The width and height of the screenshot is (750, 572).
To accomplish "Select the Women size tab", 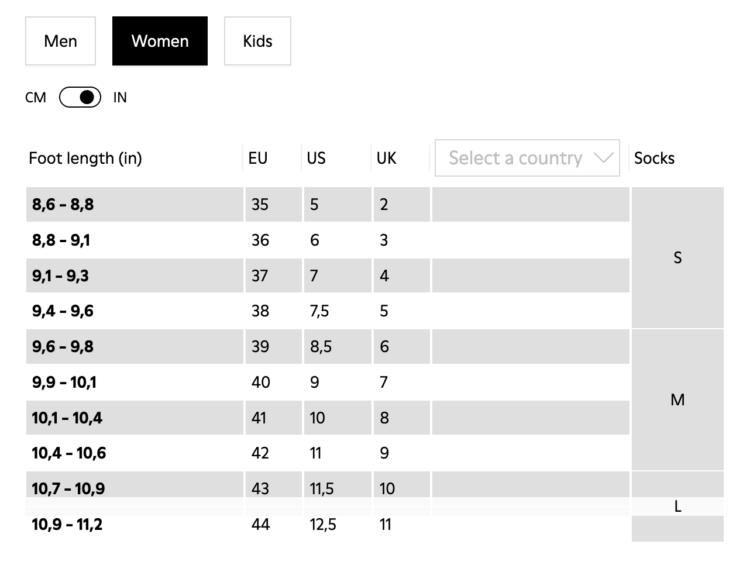I will 160,41.
